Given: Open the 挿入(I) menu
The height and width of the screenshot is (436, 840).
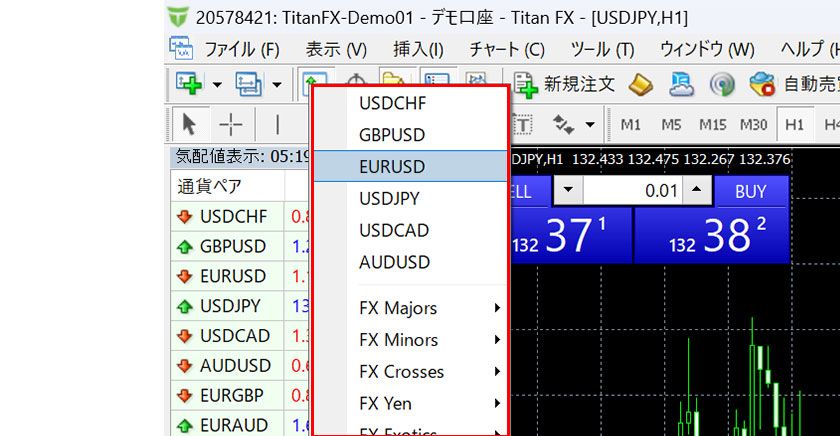Looking at the screenshot, I should click(x=418, y=50).
